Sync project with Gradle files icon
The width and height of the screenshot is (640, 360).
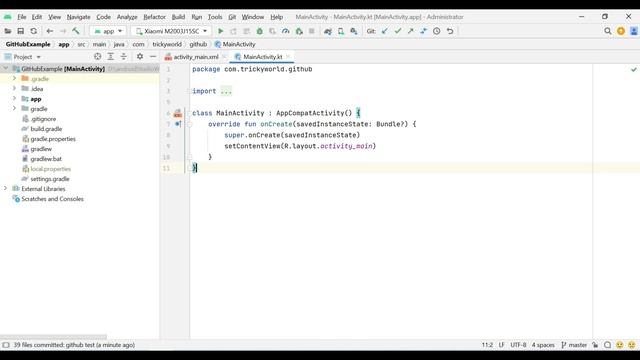tap(328, 31)
